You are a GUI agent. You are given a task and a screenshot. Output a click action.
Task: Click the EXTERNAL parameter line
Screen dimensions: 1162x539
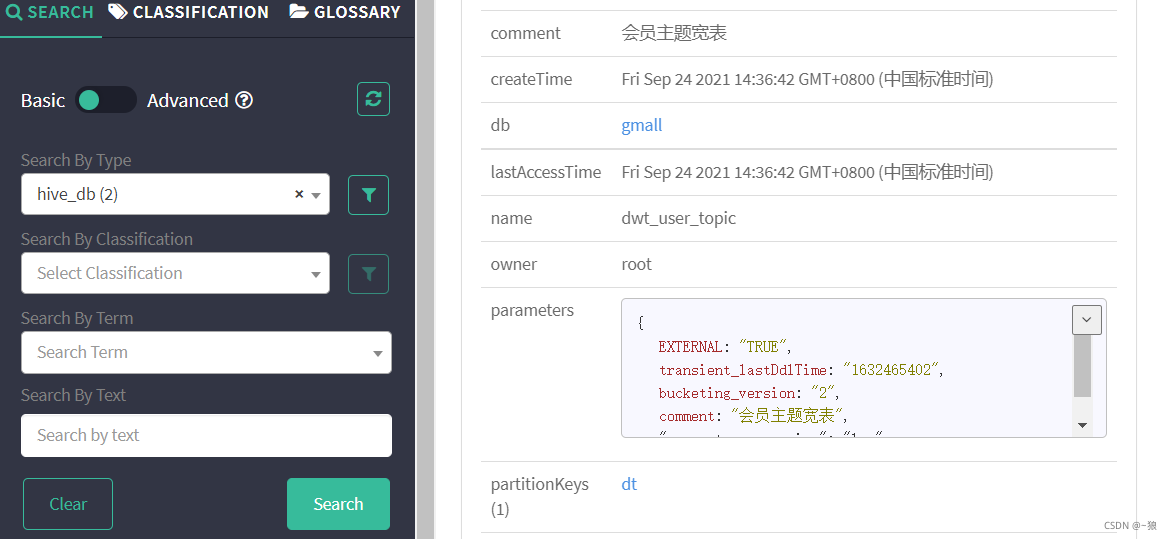726,347
